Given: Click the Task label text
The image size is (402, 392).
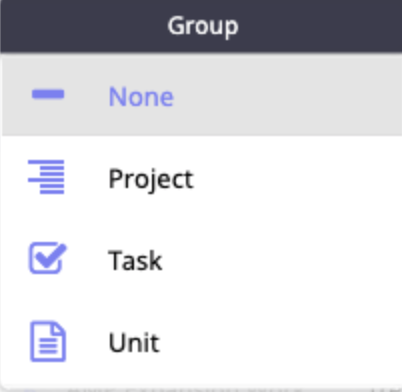Looking at the screenshot, I should tap(135, 260).
